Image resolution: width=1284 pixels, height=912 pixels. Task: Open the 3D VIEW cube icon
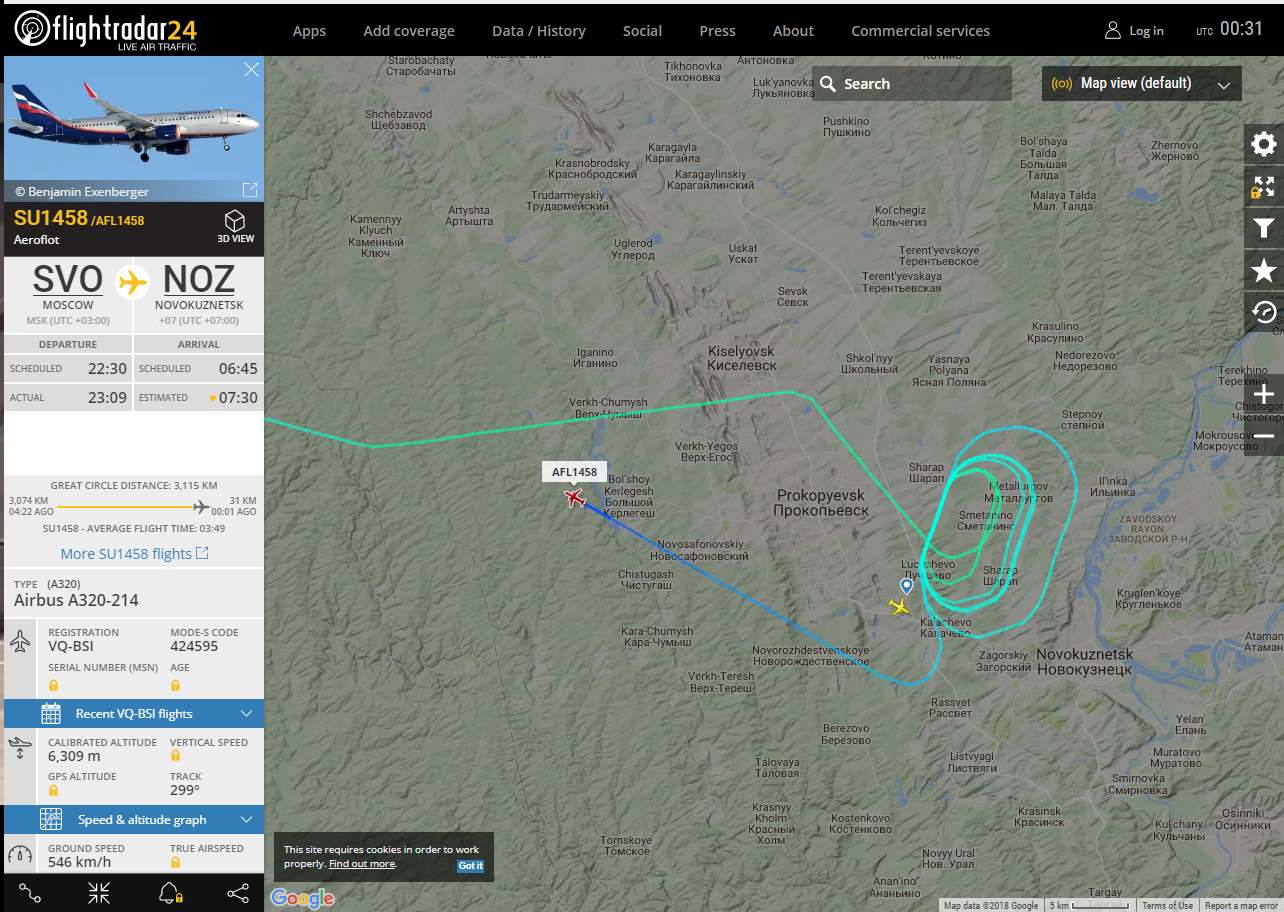coord(235,227)
